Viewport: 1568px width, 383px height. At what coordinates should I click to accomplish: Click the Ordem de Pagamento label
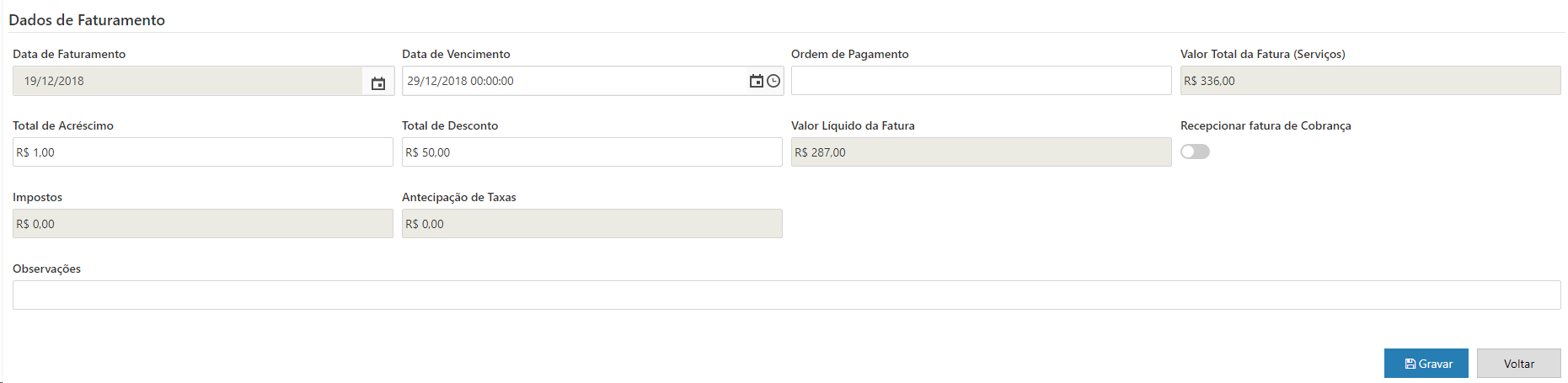(x=849, y=54)
